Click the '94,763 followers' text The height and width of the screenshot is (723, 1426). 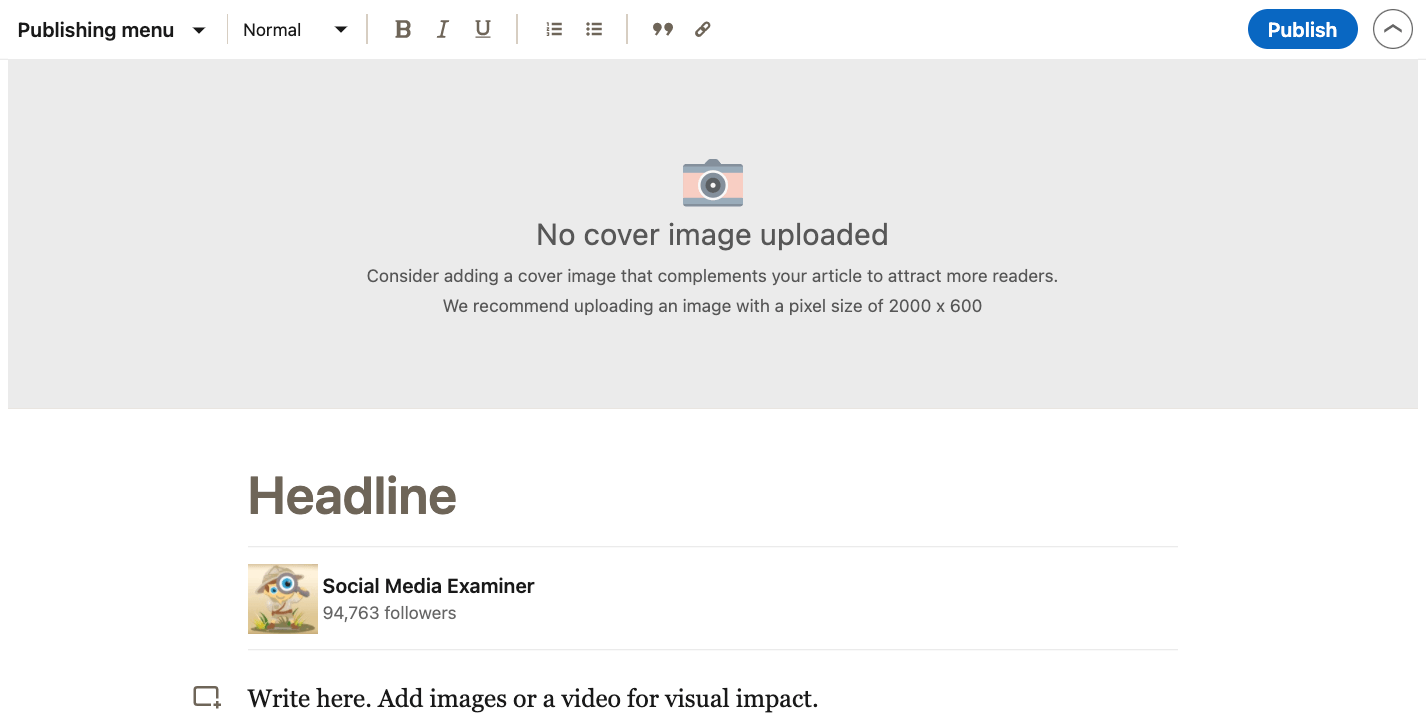[x=389, y=613]
